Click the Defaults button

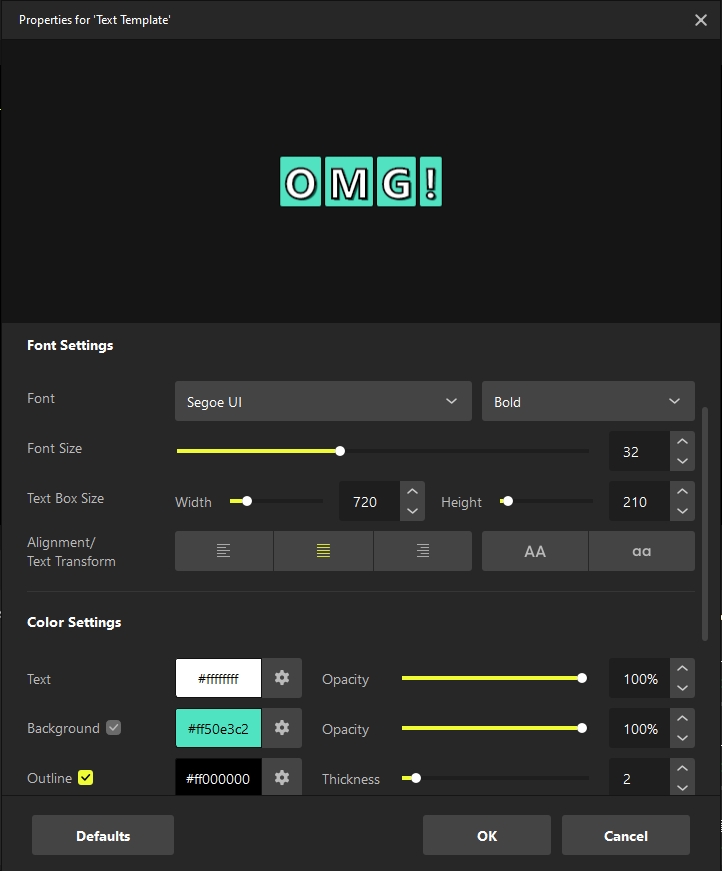click(x=103, y=835)
